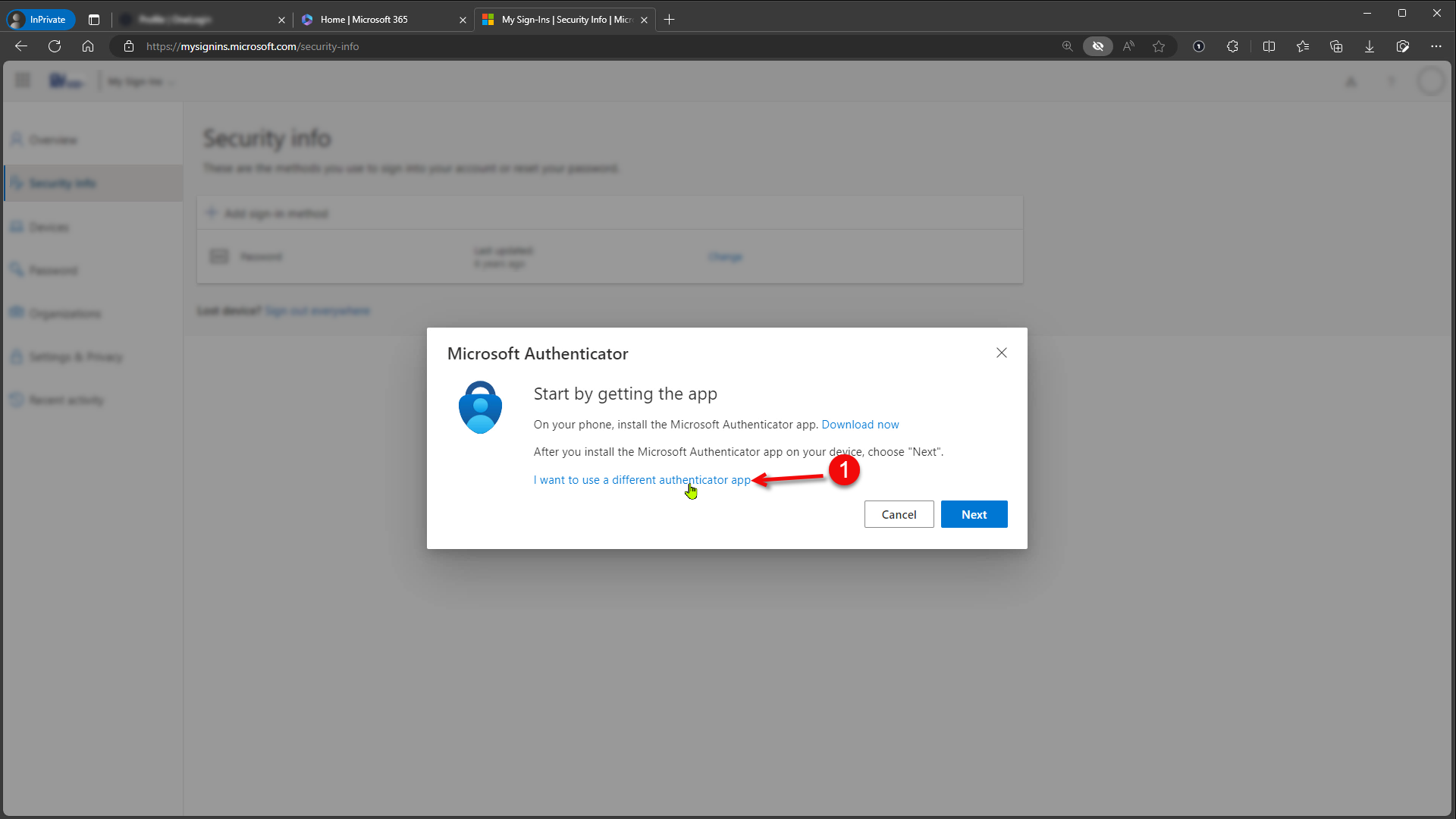Open the zoom magnifier icon in address bar
The image size is (1456, 819).
(x=1067, y=46)
